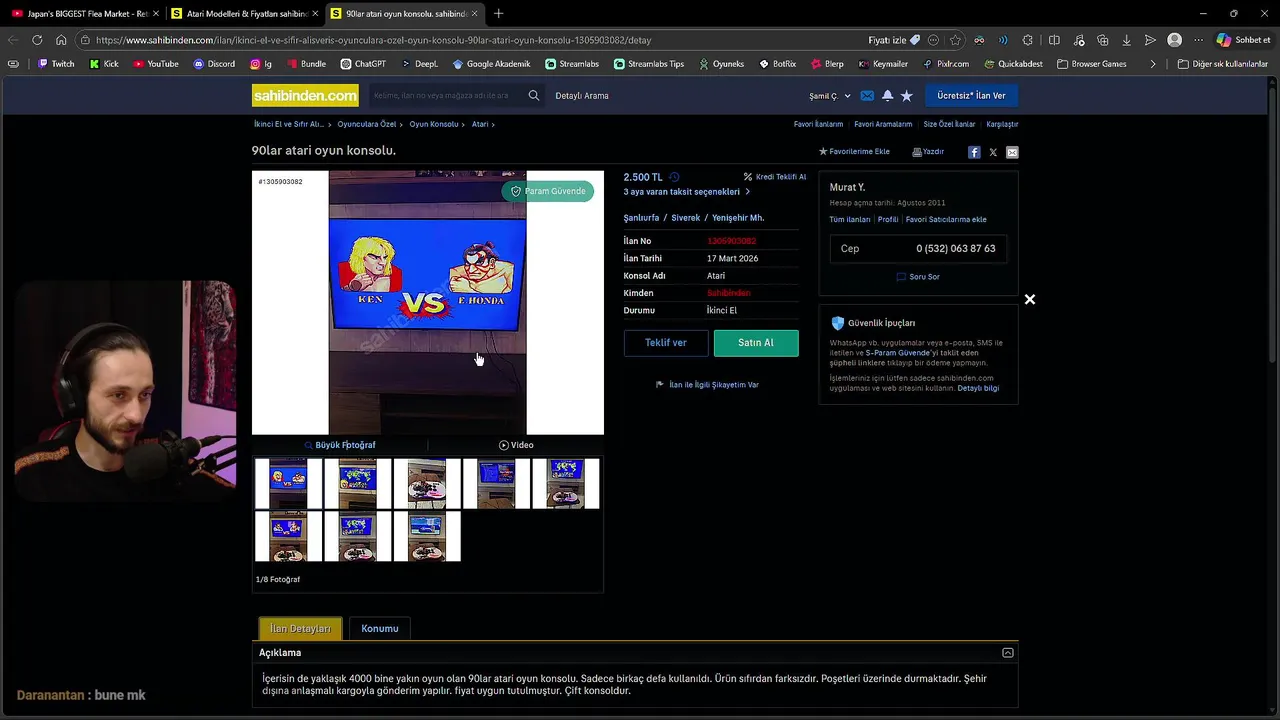Reload the page with the refresh icon
Screen dimensions: 1280x720
37,40
